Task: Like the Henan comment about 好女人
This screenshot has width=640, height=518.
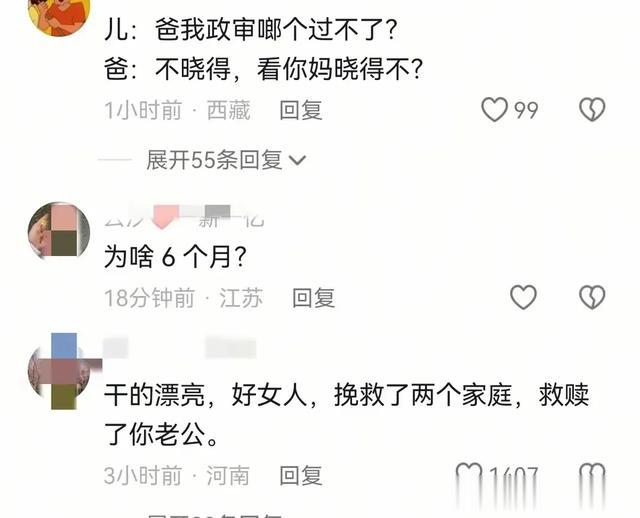Action: click(x=469, y=475)
